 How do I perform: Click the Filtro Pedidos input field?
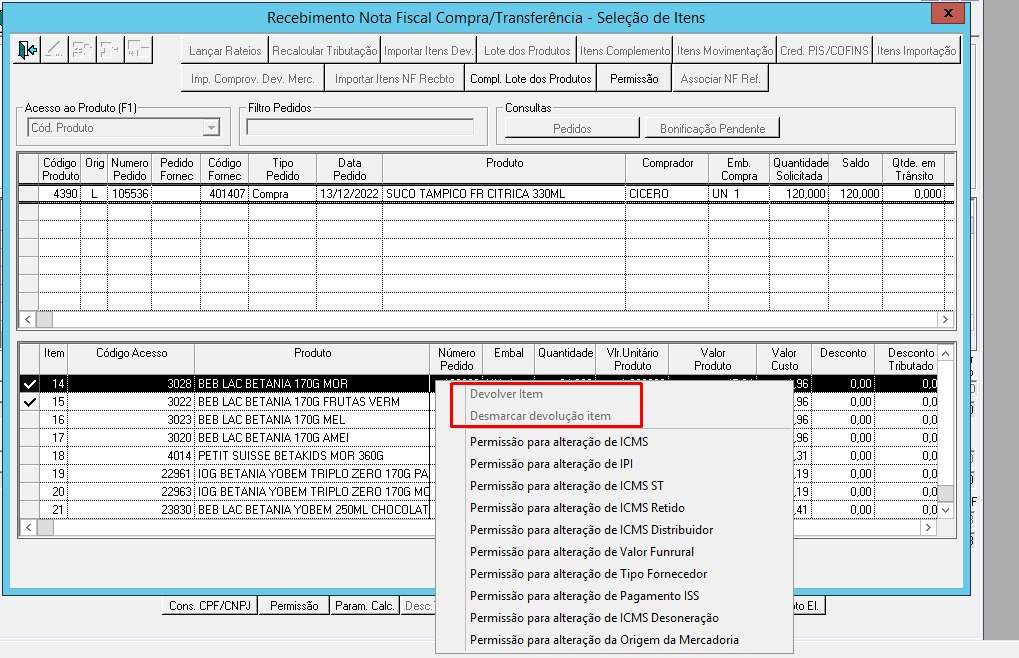point(360,127)
